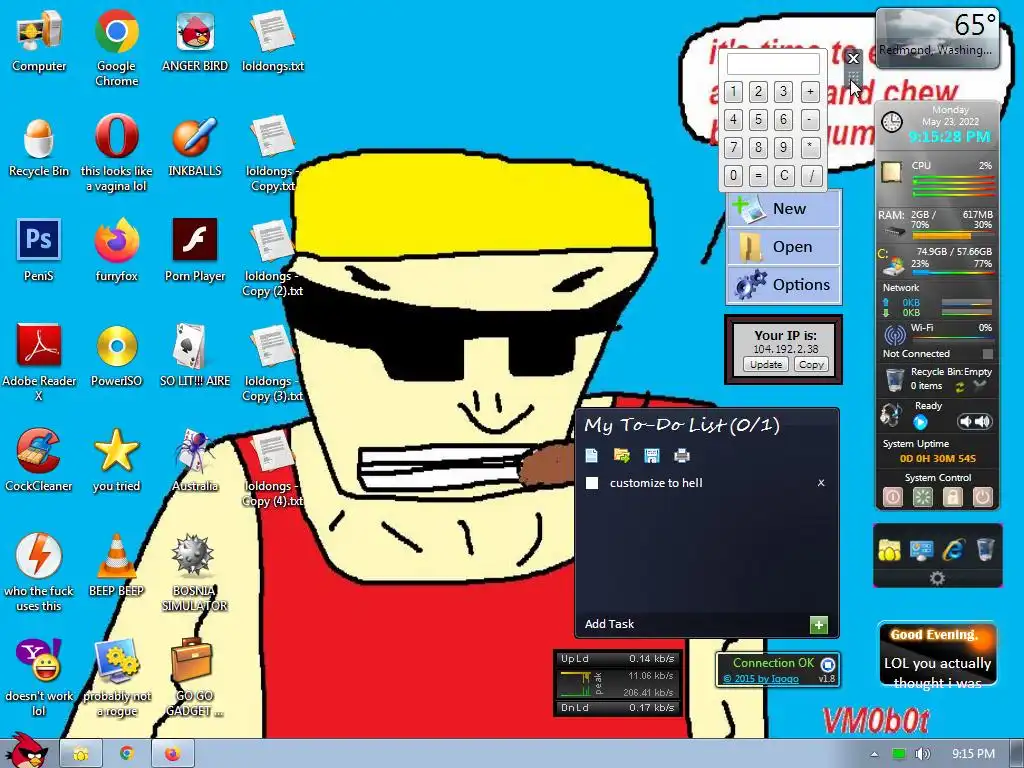Click the calculator multiply button
1024x768 pixels.
[x=810, y=148]
